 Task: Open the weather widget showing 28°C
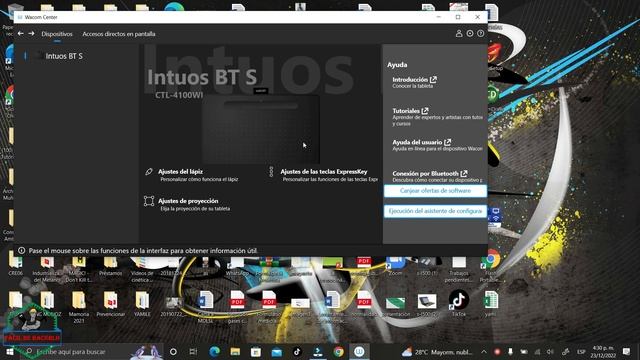437,352
